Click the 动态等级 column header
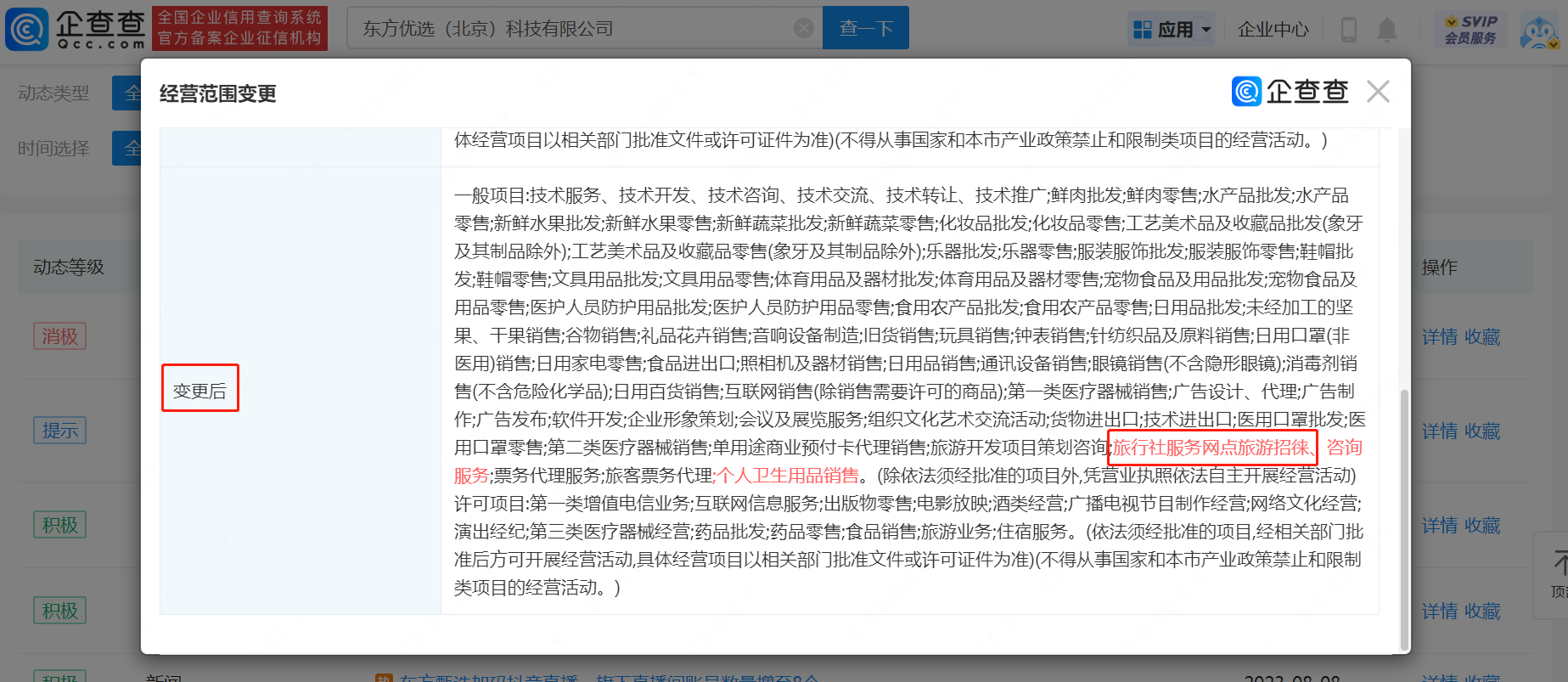This screenshot has width=1568, height=682. (x=69, y=267)
